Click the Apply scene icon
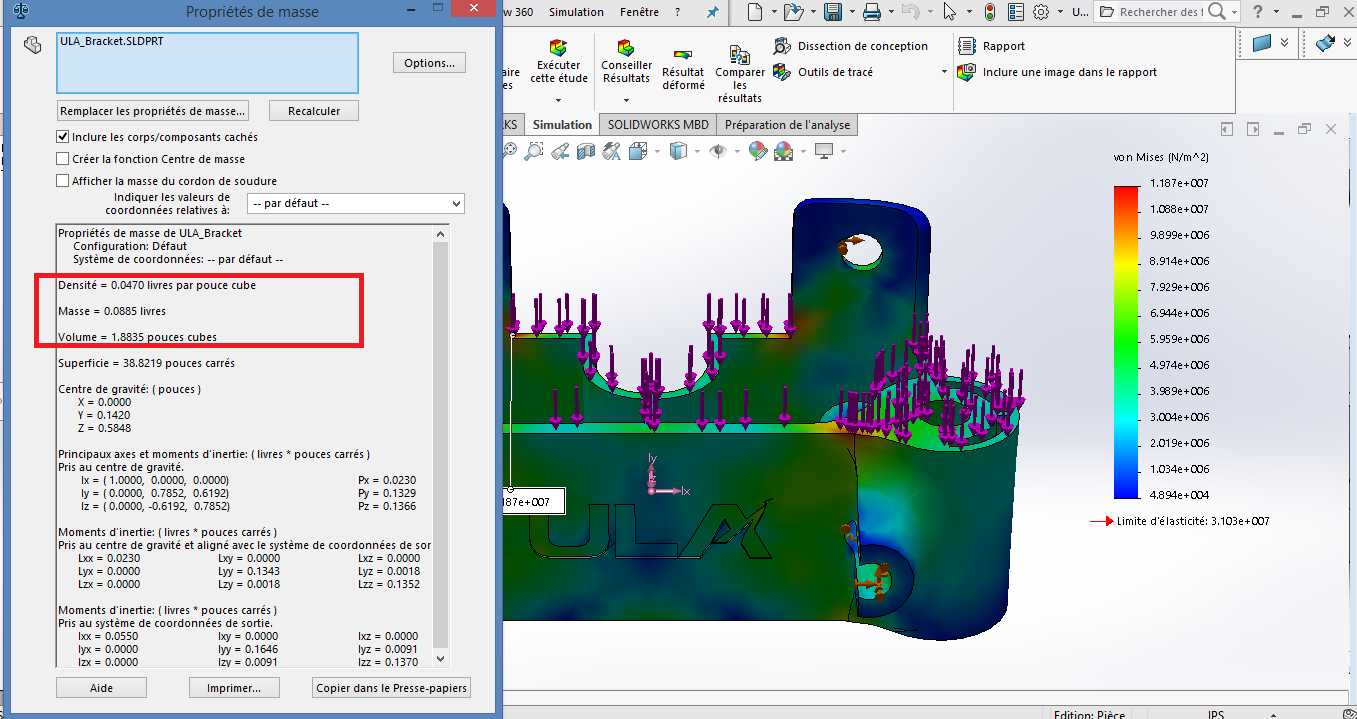 click(783, 151)
